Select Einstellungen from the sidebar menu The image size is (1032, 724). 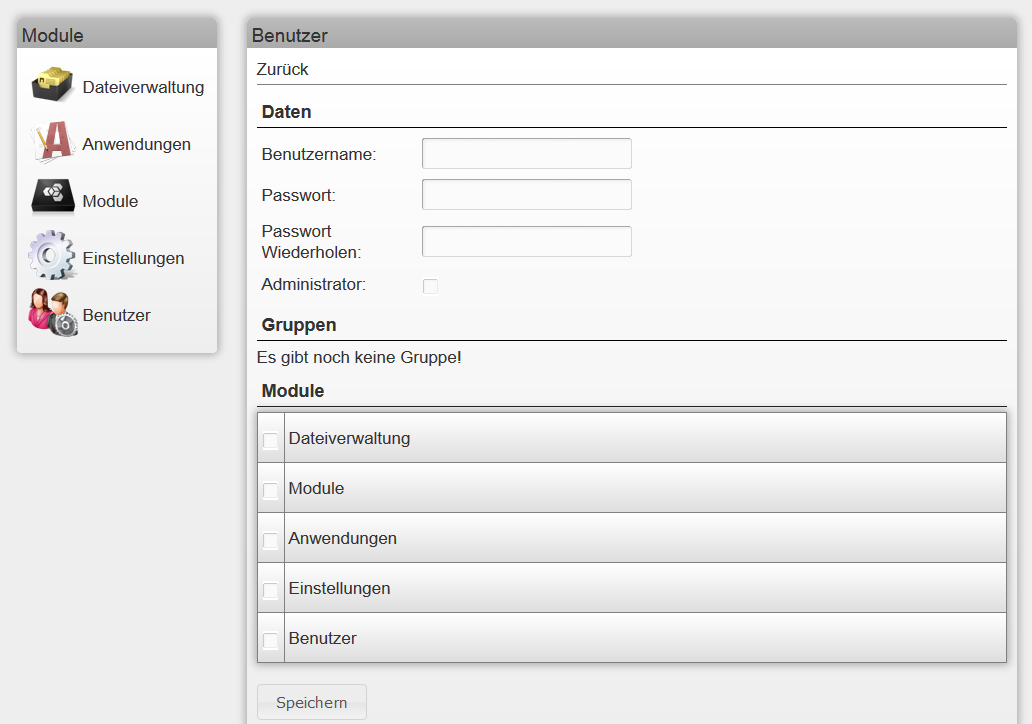tap(134, 257)
